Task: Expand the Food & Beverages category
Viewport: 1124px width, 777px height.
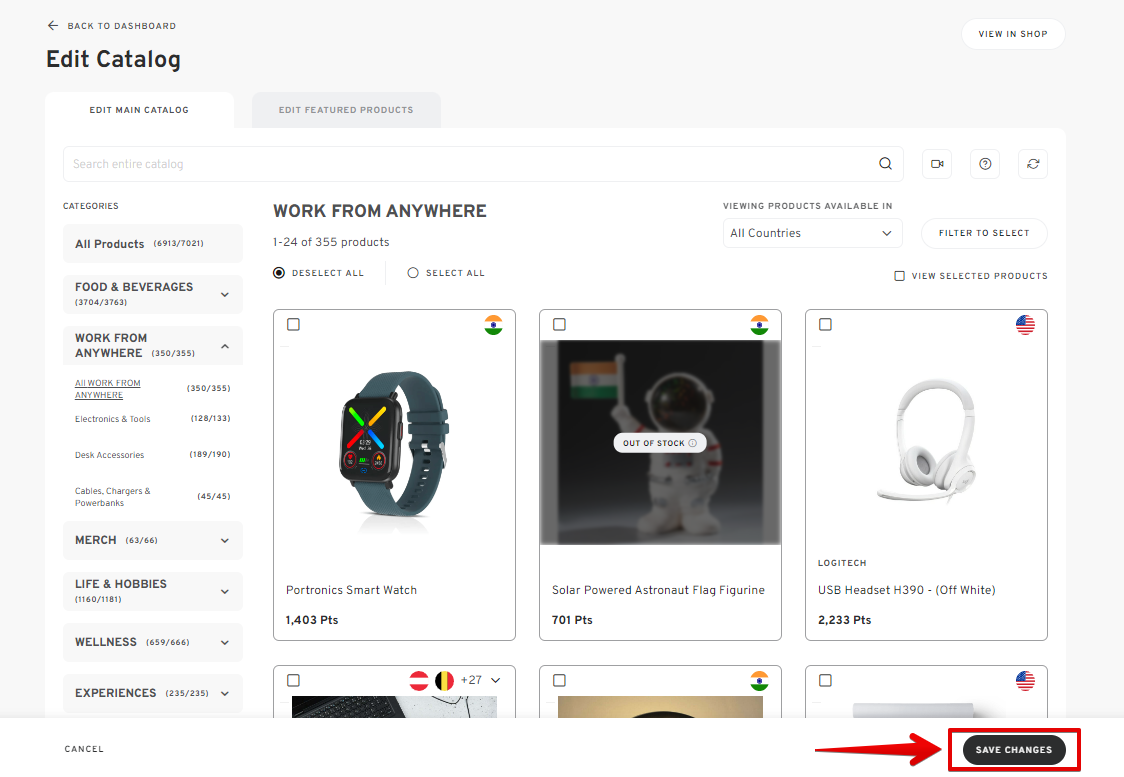Action: point(224,294)
